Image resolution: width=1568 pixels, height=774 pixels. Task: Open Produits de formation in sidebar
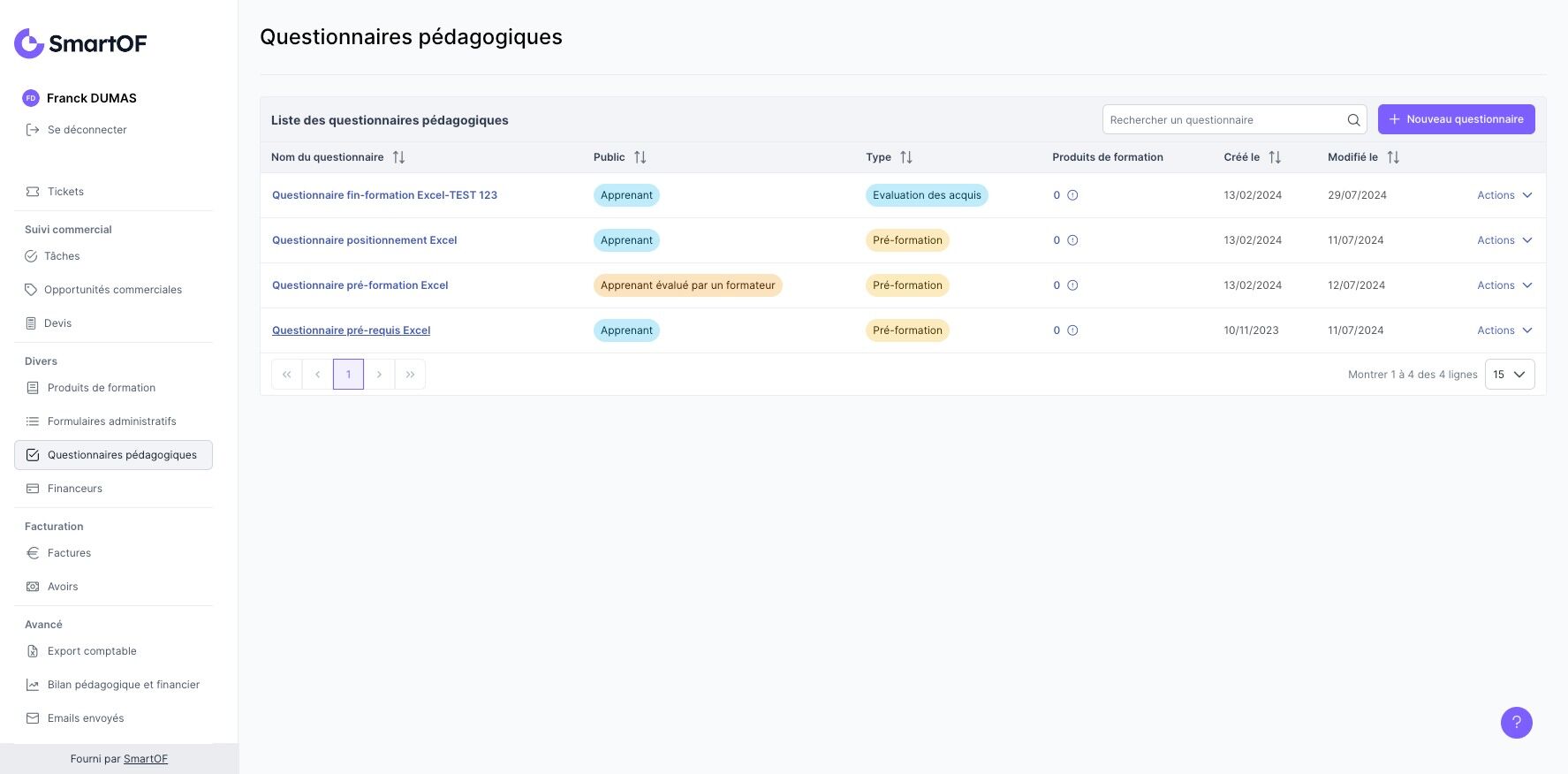tap(102, 388)
